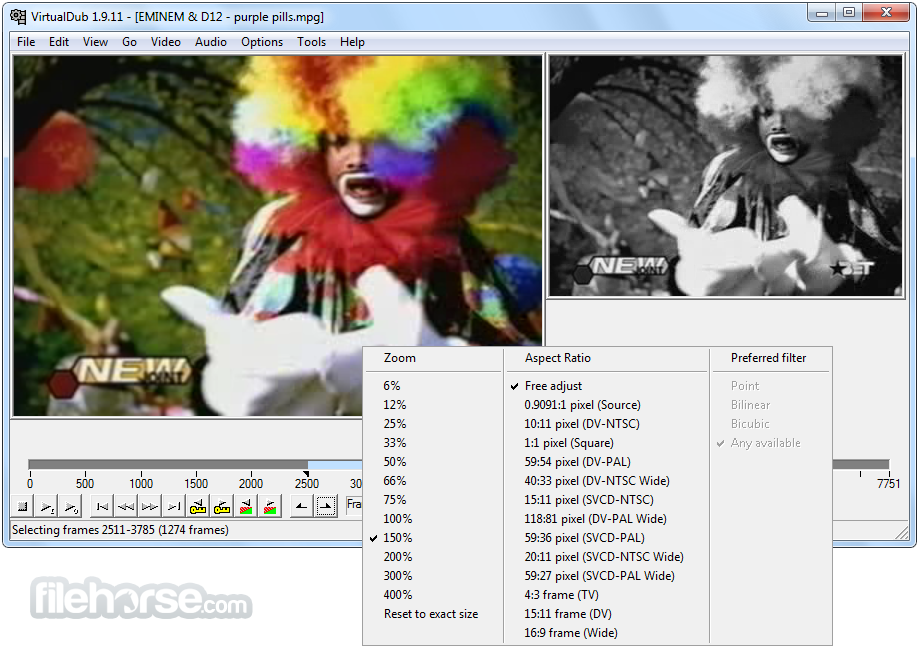920x649 pixels.
Task: Click Reset to exact size
Action: tap(432, 613)
